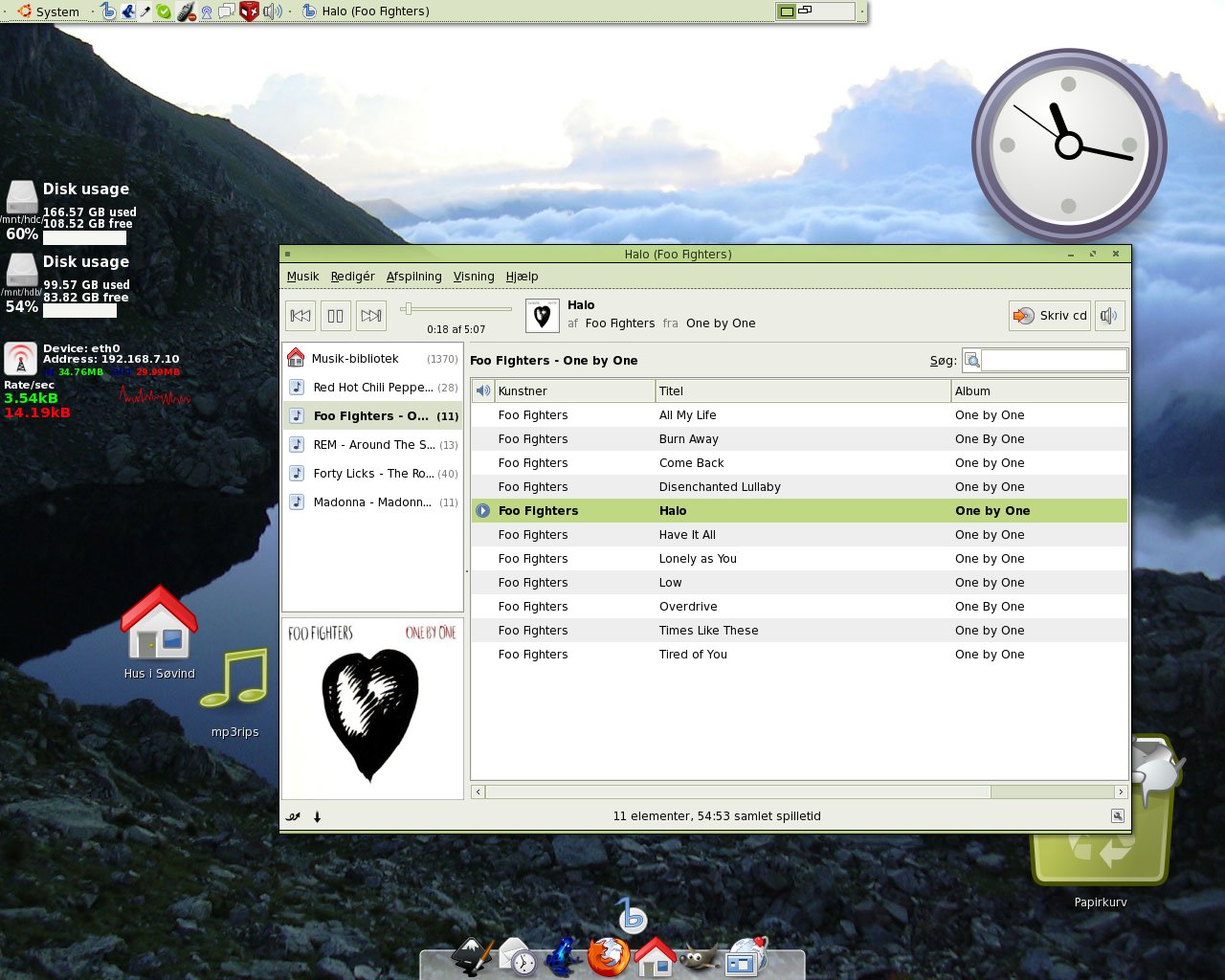Toggle repeat arrow icon in status bar
The width and height of the screenshot is (1225, 980).
click(x=318, y=816)
